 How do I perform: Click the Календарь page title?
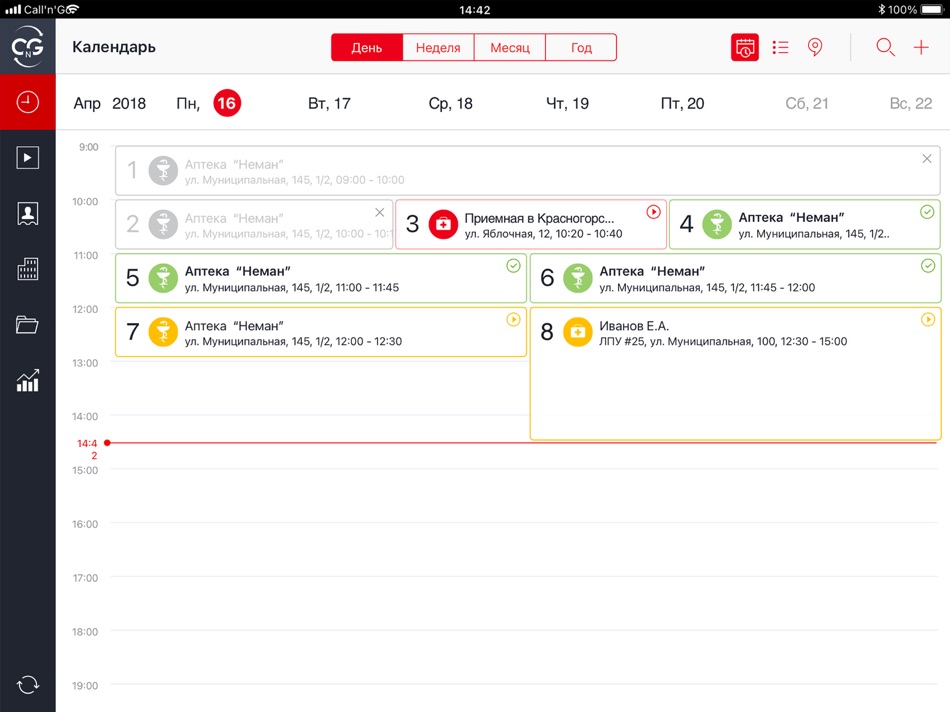tap(114, 47)
